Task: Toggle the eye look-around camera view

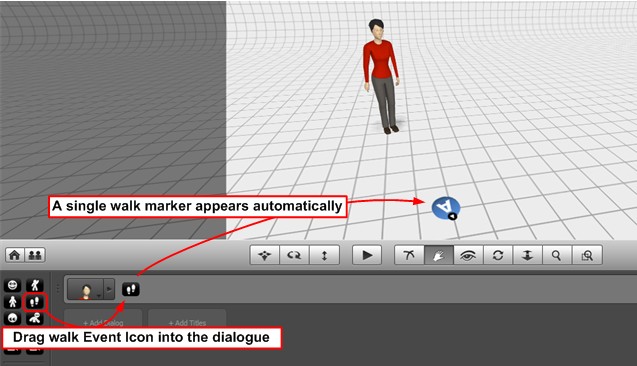Action: (x=468, y=255)
